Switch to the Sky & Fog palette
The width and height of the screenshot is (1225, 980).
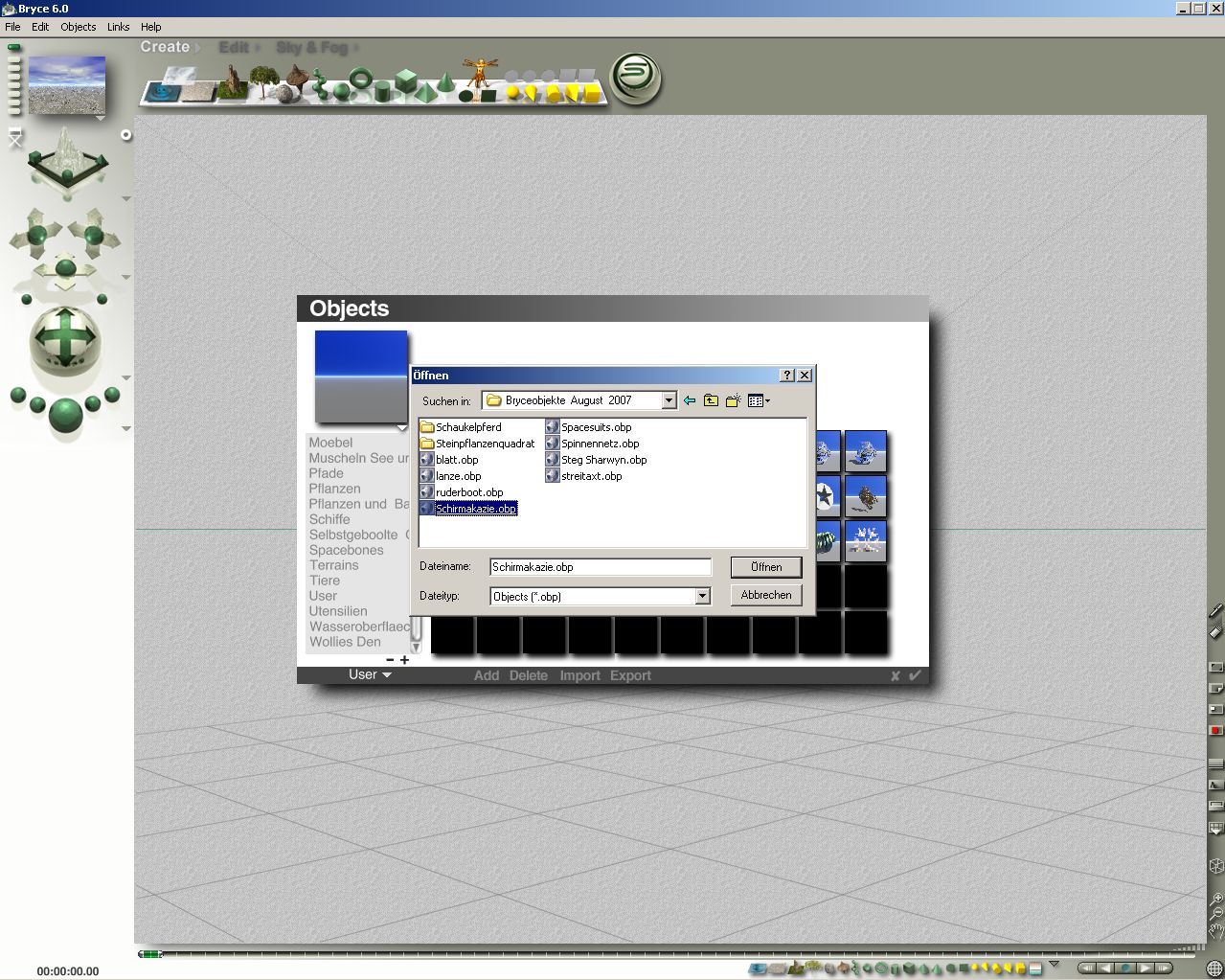click(311, 47)
